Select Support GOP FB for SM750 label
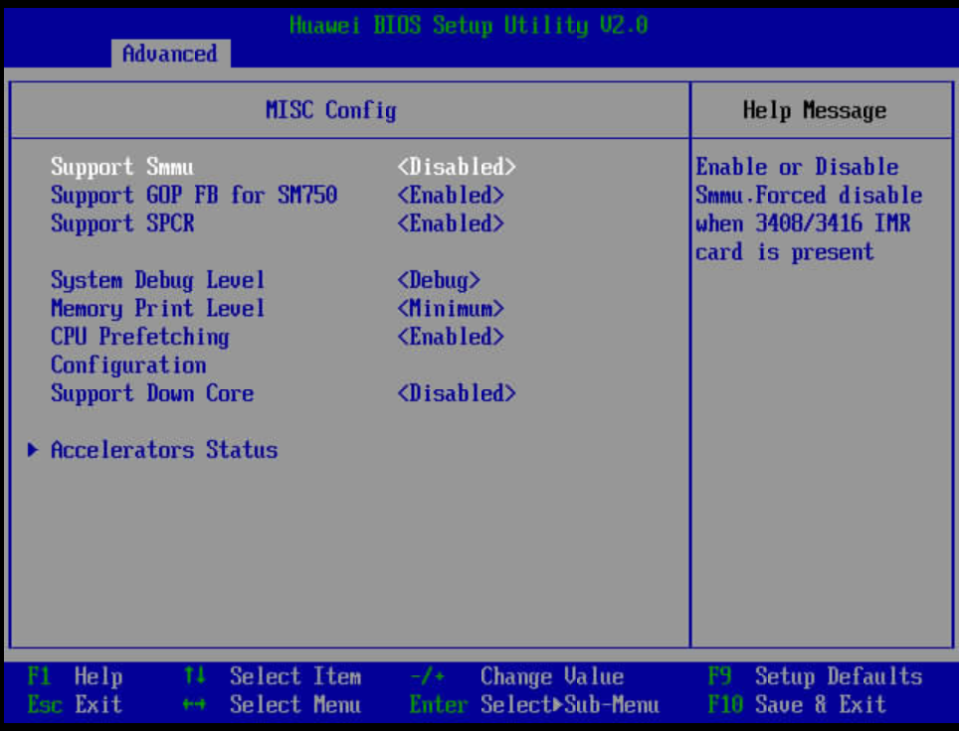The image size is (959, 731). click(x=194, y=195)
